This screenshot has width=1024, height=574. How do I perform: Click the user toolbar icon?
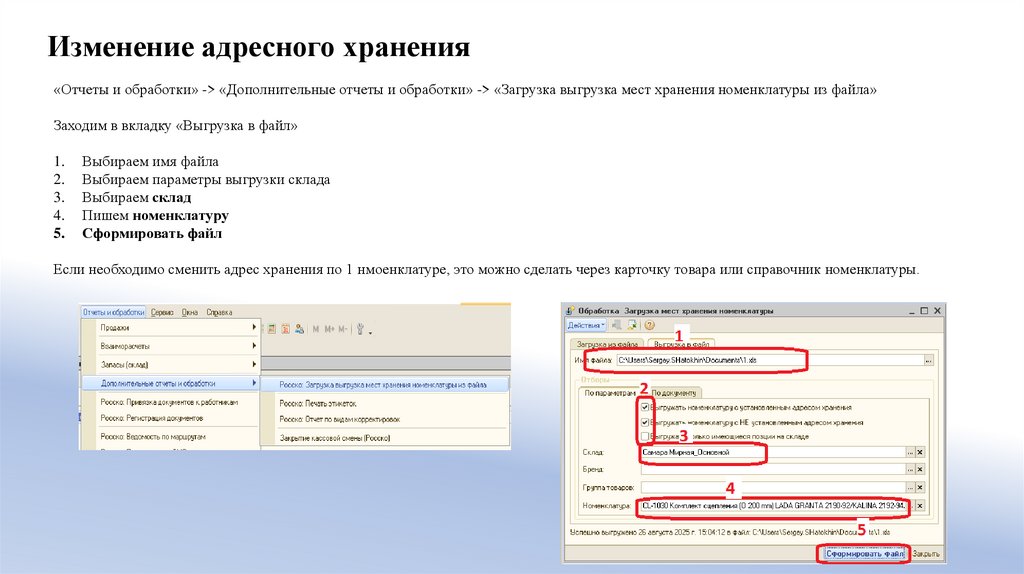299,329
